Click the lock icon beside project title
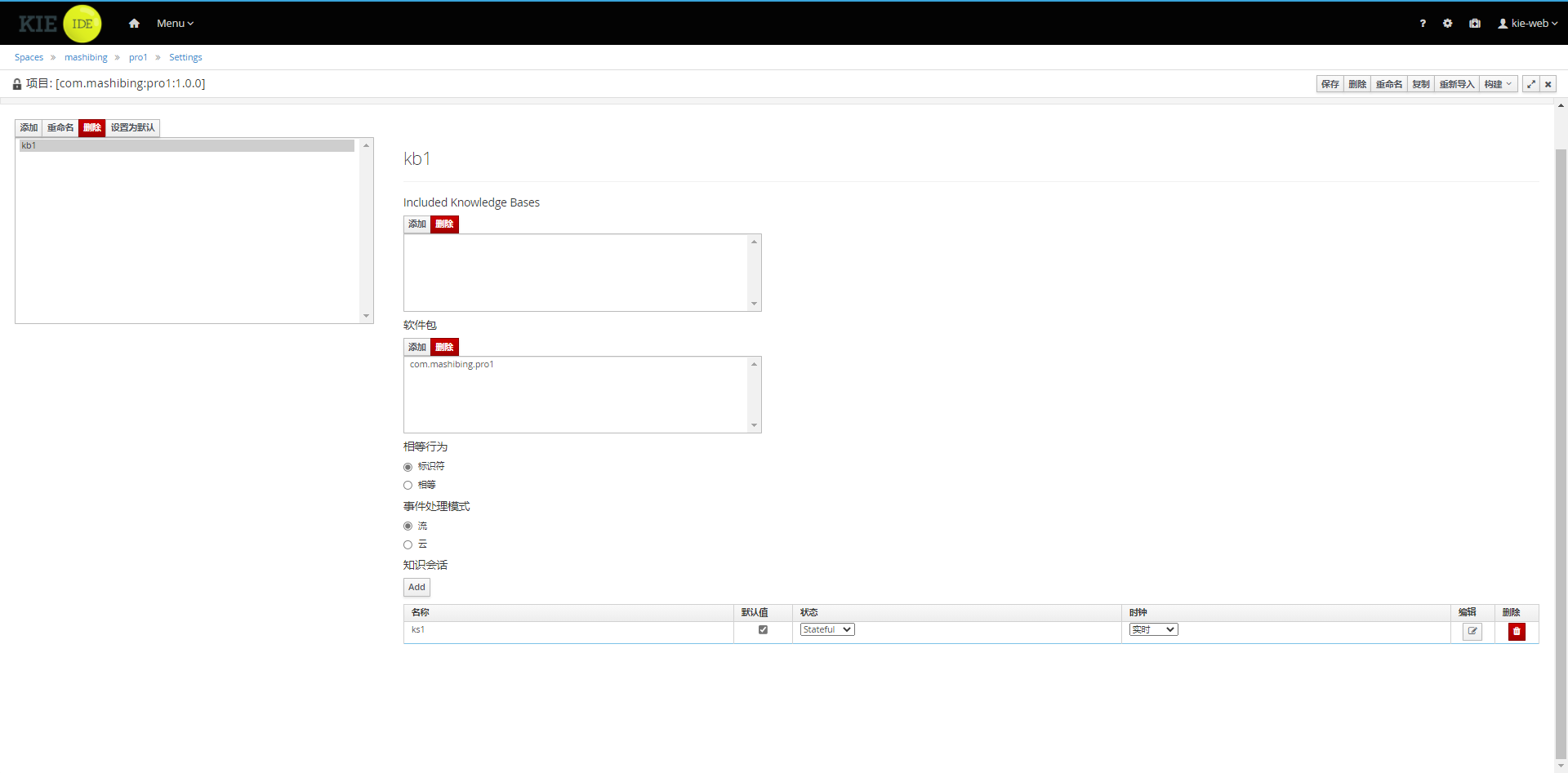Image resolution: width=1568 pixels, height=773 pixels. pyautogui.click(x=17, y=84)
